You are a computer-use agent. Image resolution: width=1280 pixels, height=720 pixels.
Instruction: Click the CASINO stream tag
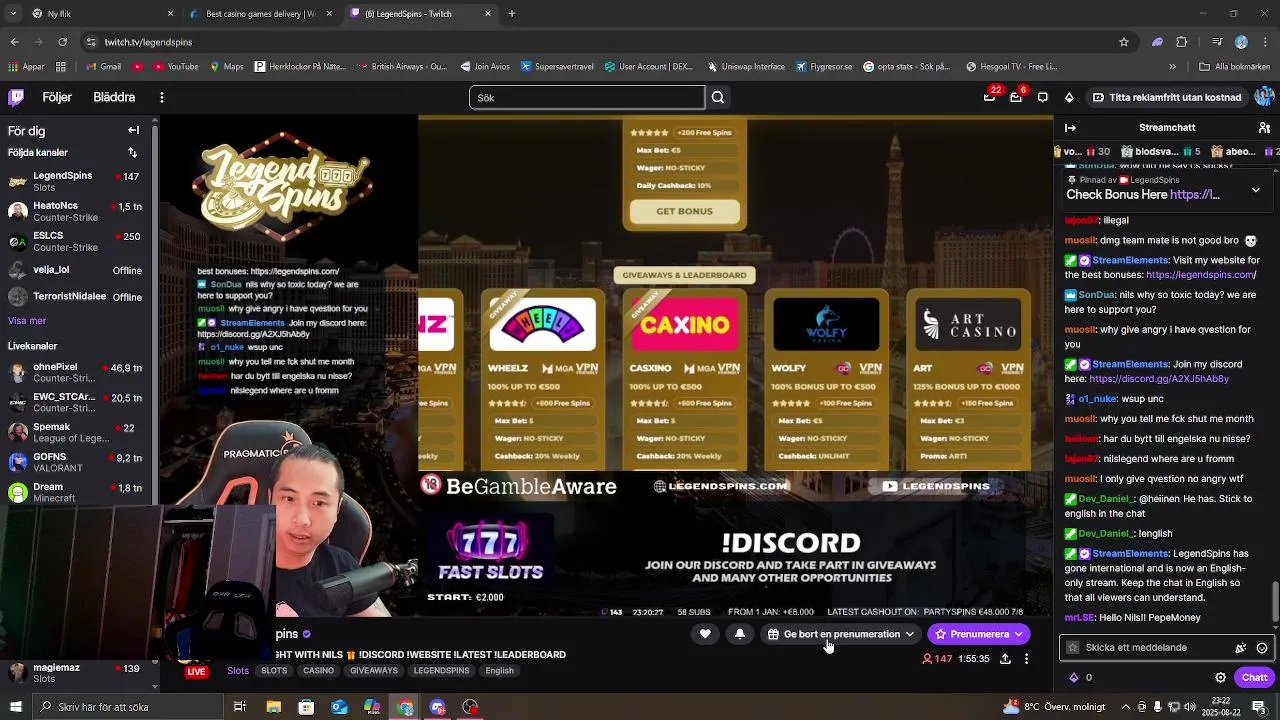coord(318,671)
